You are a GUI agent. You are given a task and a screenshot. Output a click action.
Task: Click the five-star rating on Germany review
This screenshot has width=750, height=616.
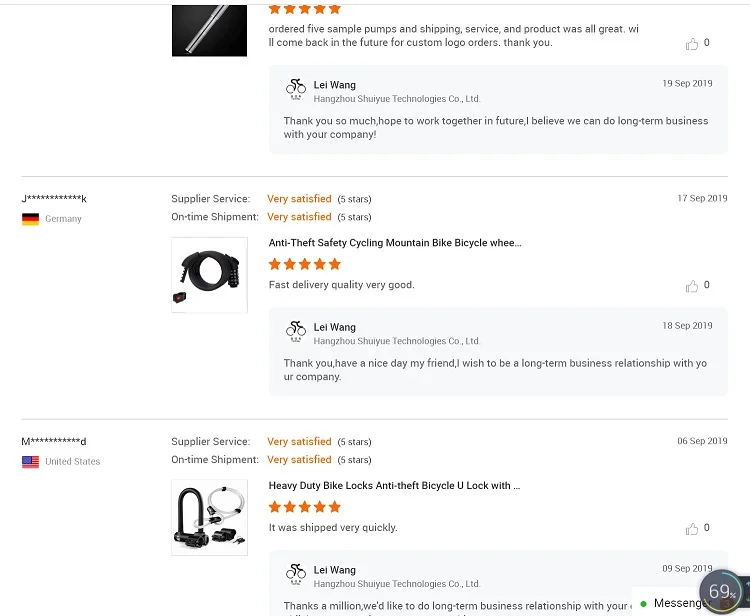(x=305, y=265)
